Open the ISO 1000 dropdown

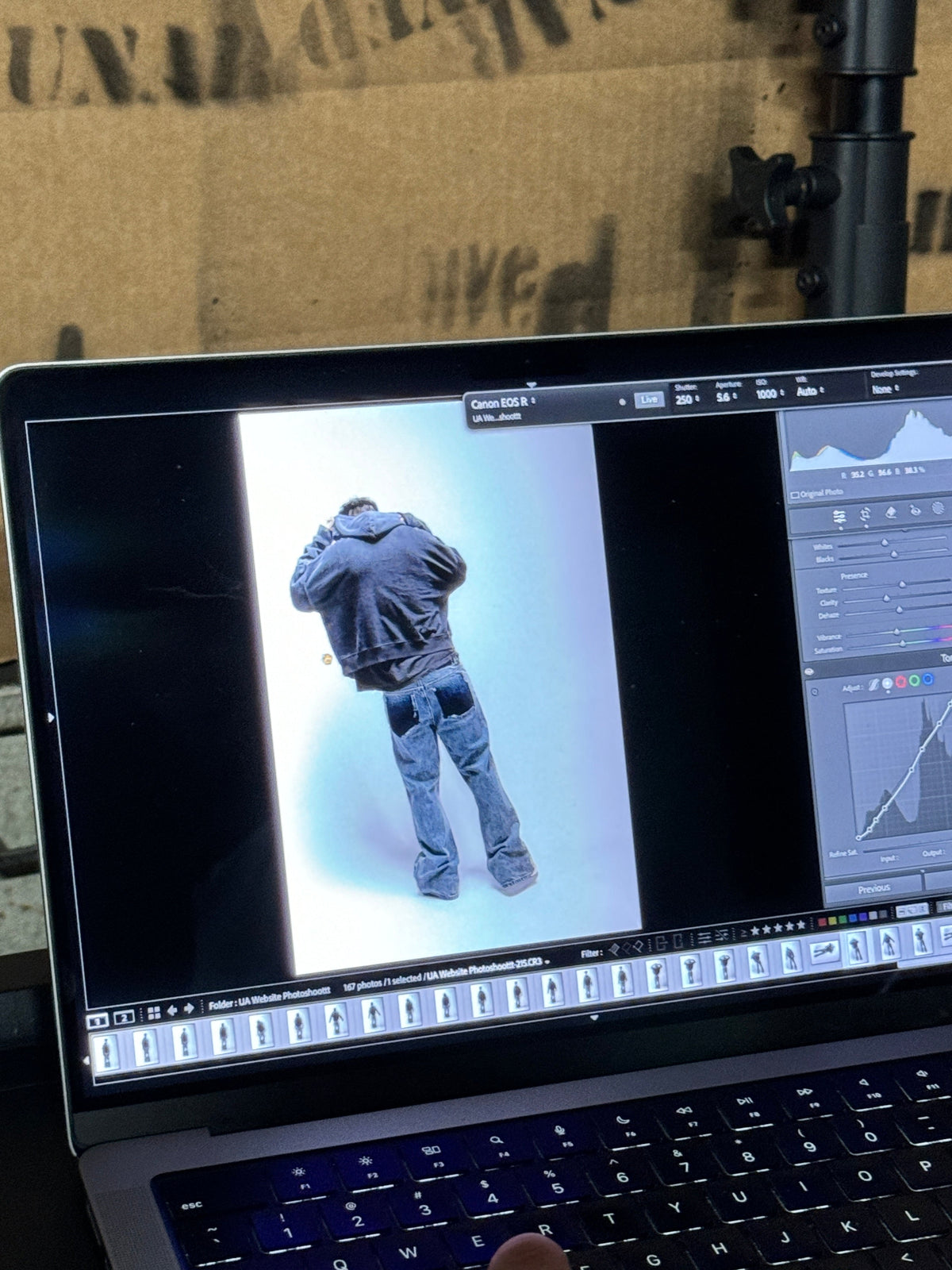click(x=768, y=394)
